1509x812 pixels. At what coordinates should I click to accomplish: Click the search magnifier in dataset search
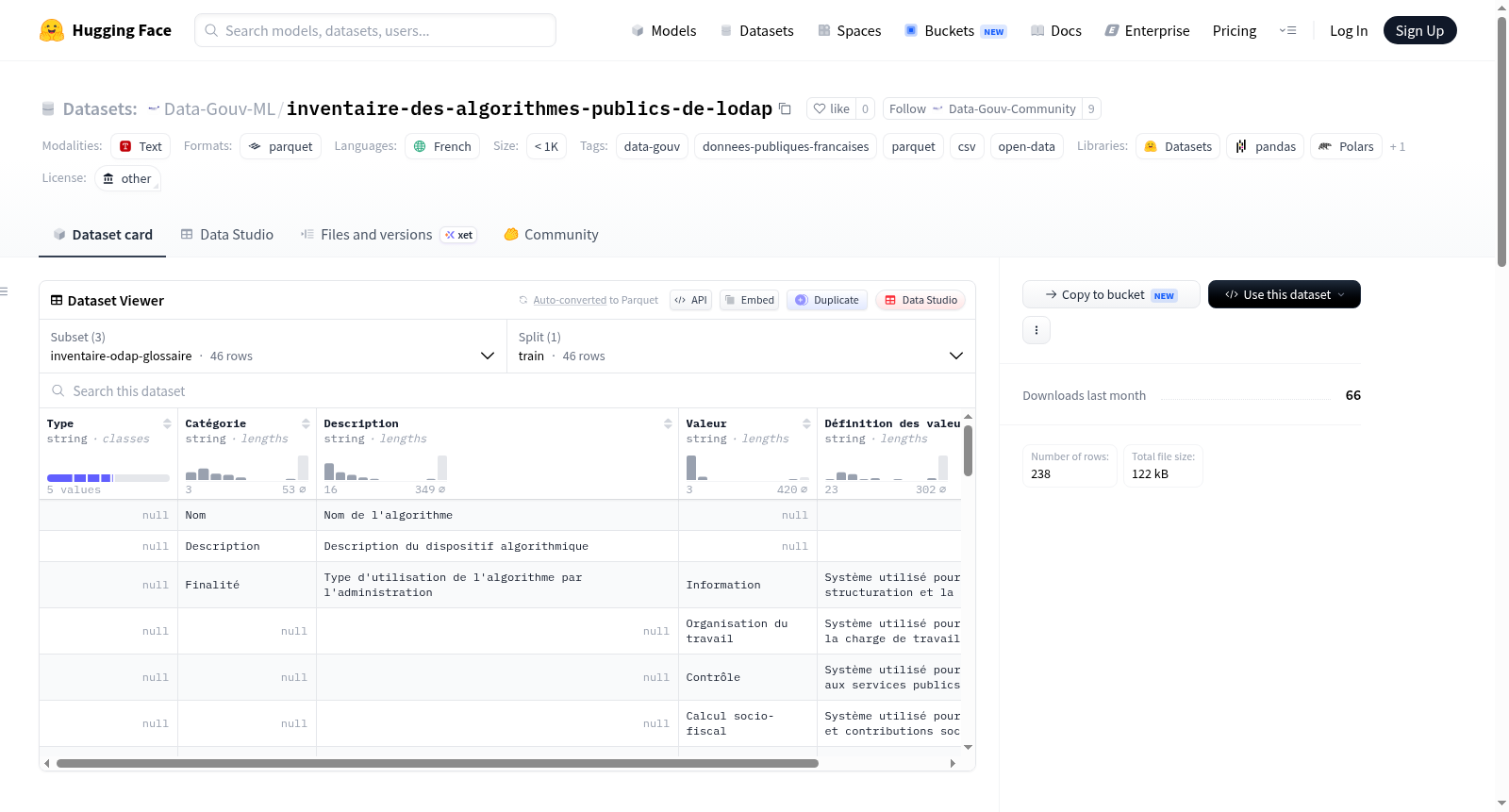pyautogui.click(x=58, y=390)
